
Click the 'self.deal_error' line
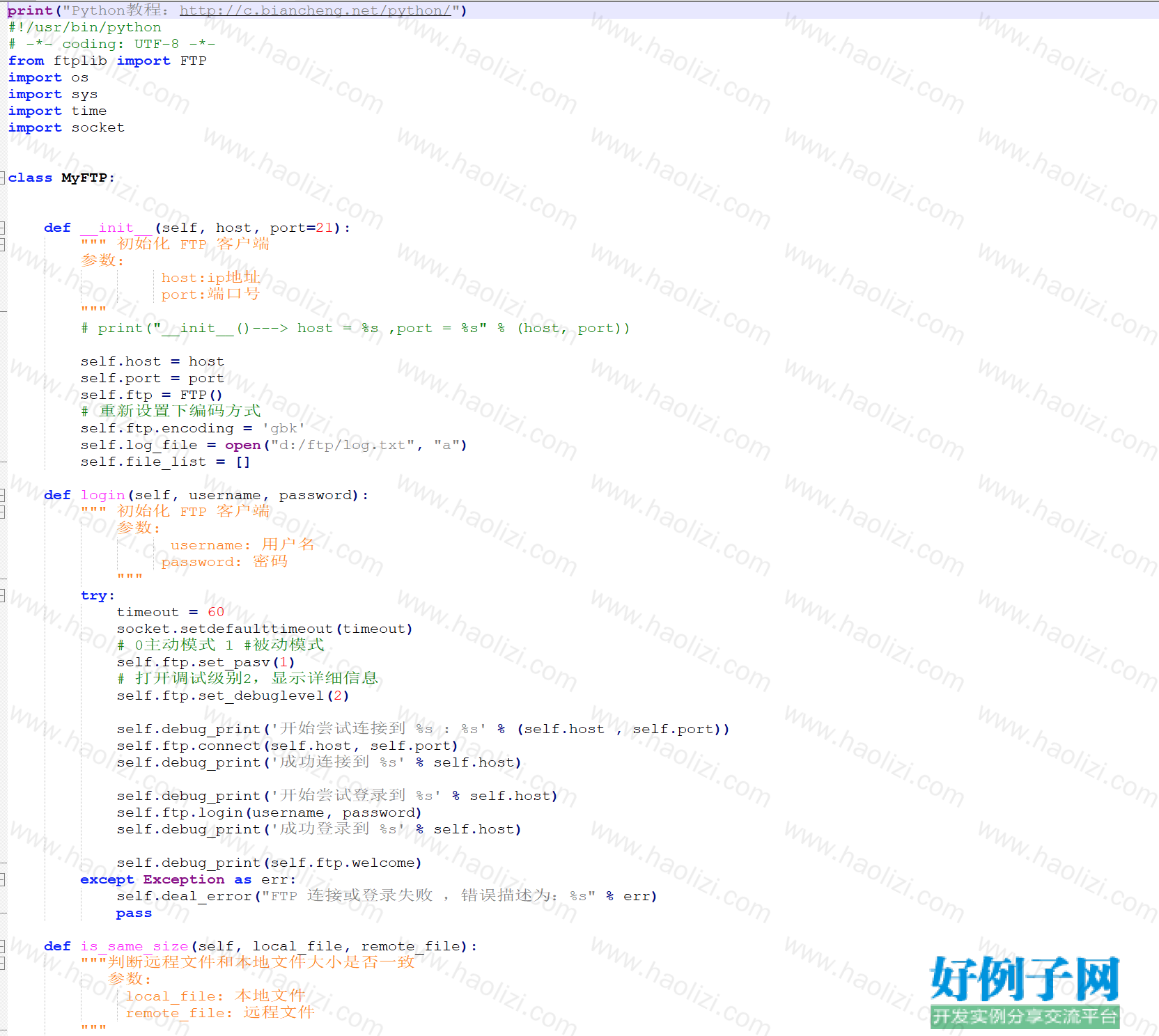tap(387, 896)
